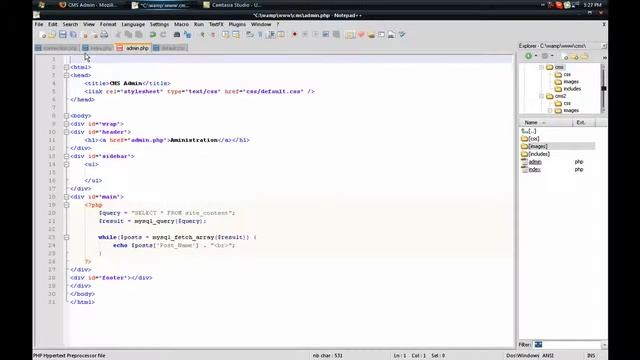The height and width of the screenshot is (360, 640).
Task: Collapse the <html> fold marker
Action: 66,67
